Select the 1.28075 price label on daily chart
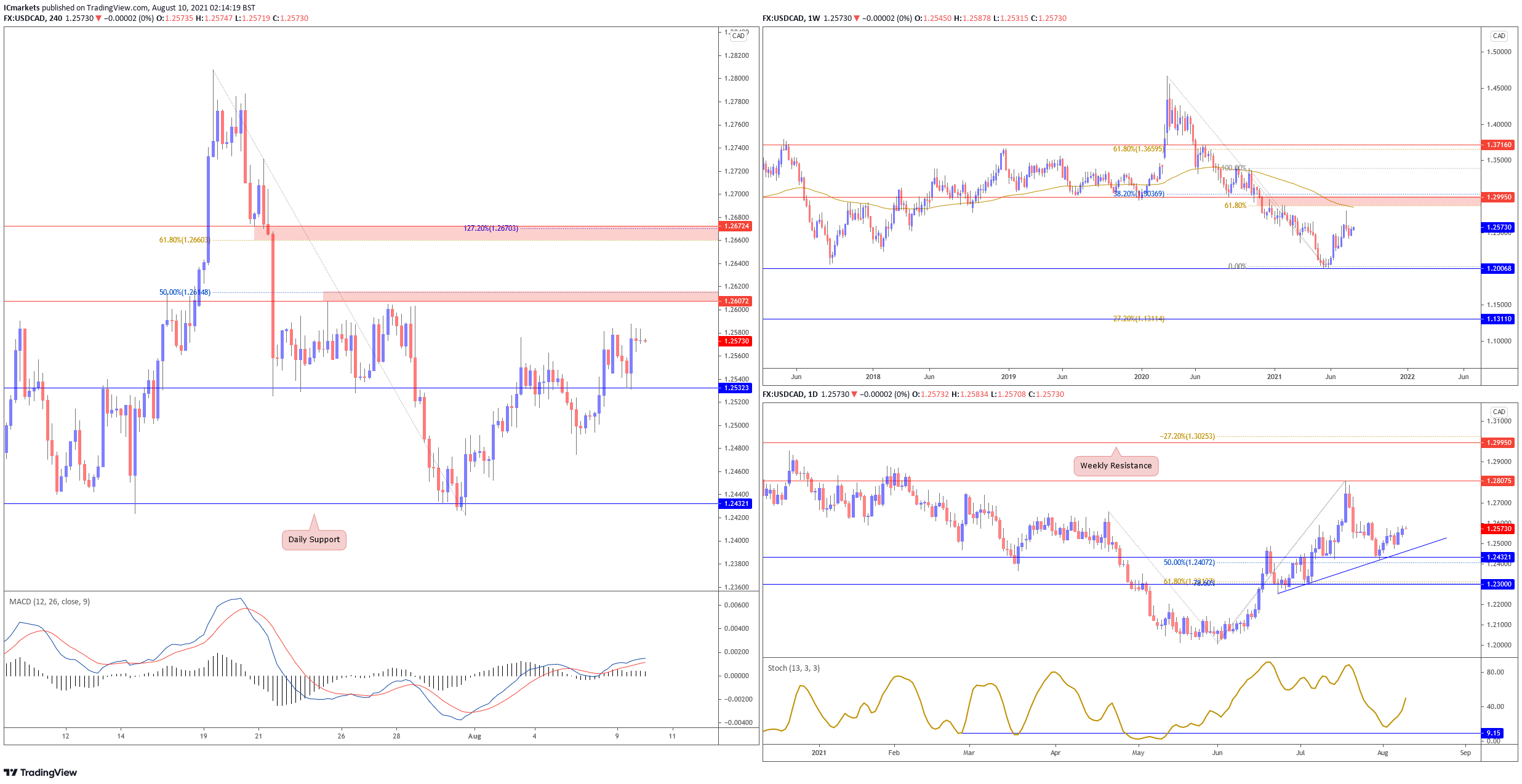This screenshot has height=784, width=1522. click(x=1497, y=481)
